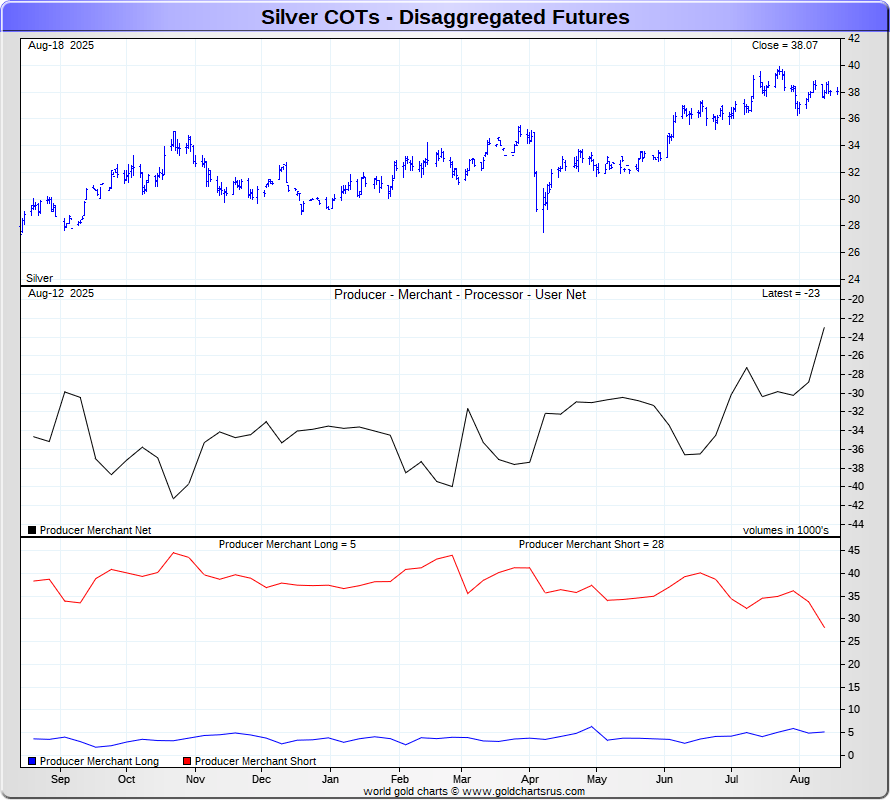Click the 'Jan' month label on x-axis

330,779
